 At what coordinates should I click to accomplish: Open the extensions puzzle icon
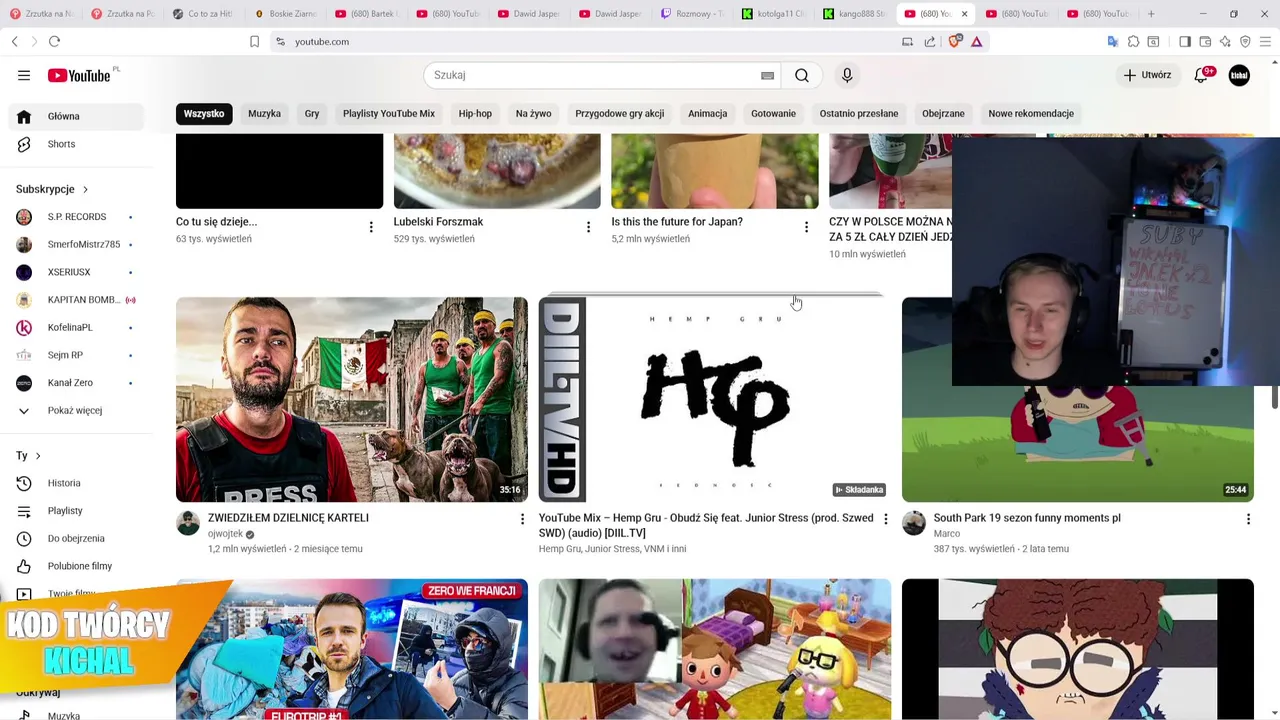coord(1133,41)
